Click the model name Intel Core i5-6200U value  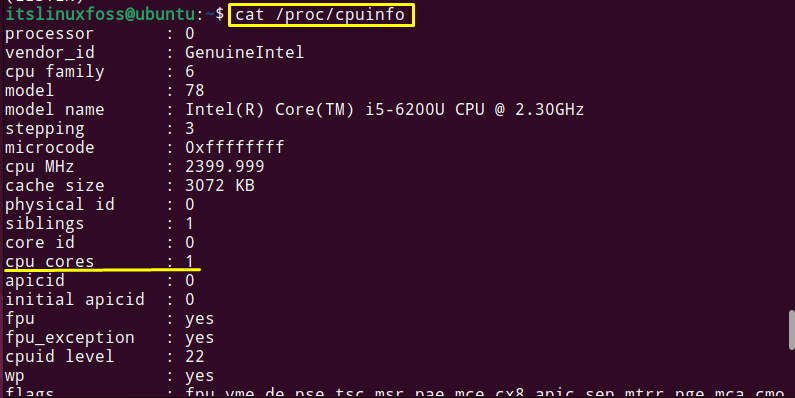coord(384,110)
